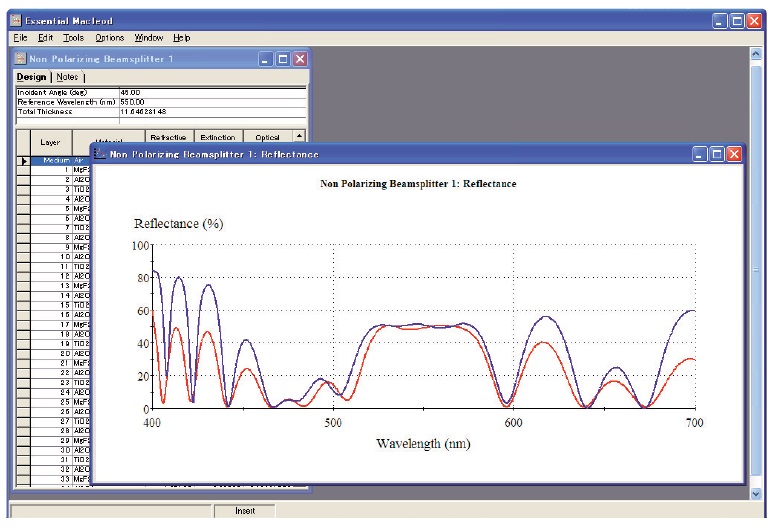
Task: Close the Reflectance plot window
Action: click(734, 154)
